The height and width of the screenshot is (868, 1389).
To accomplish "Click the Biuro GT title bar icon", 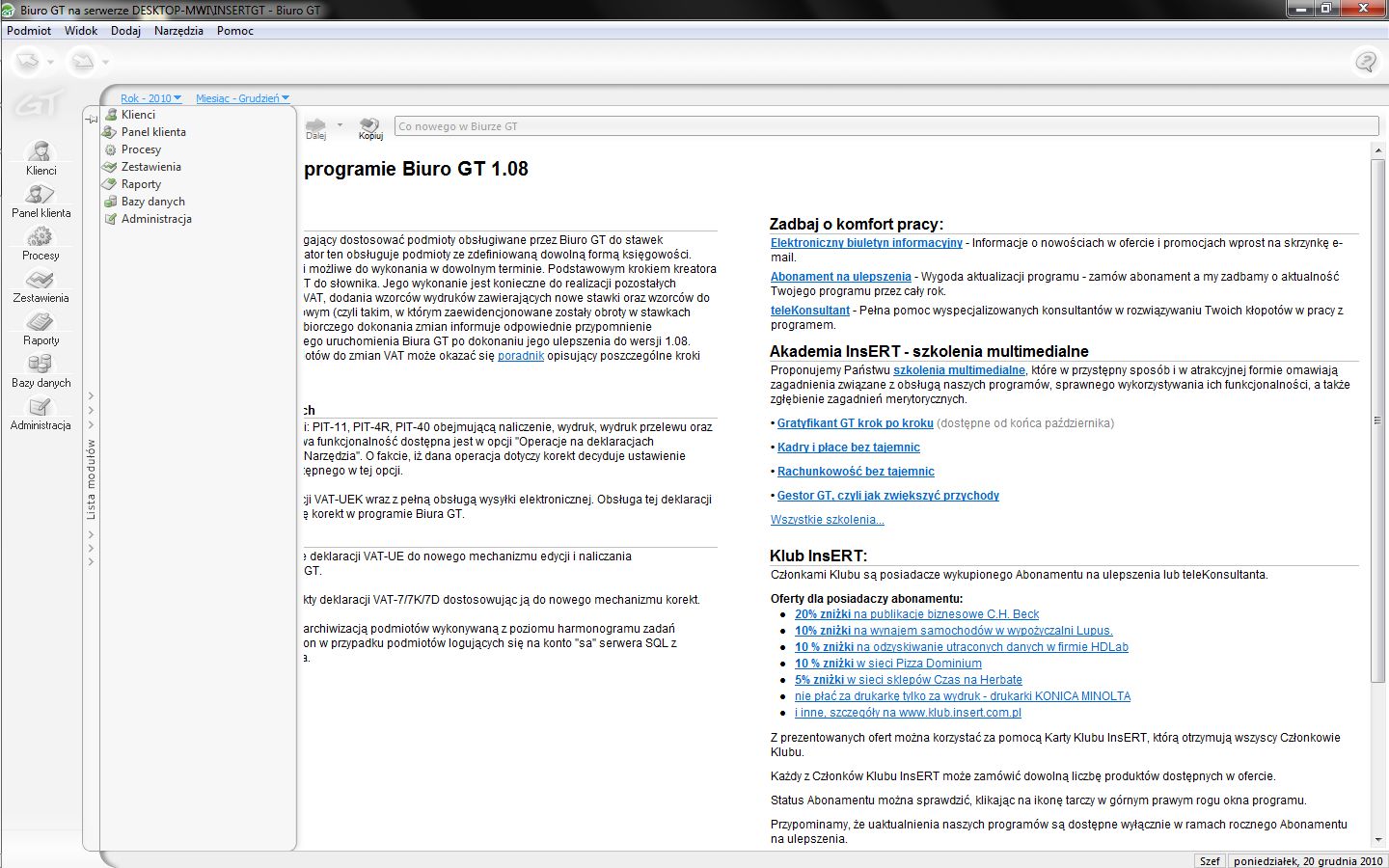I will [10, 10].
